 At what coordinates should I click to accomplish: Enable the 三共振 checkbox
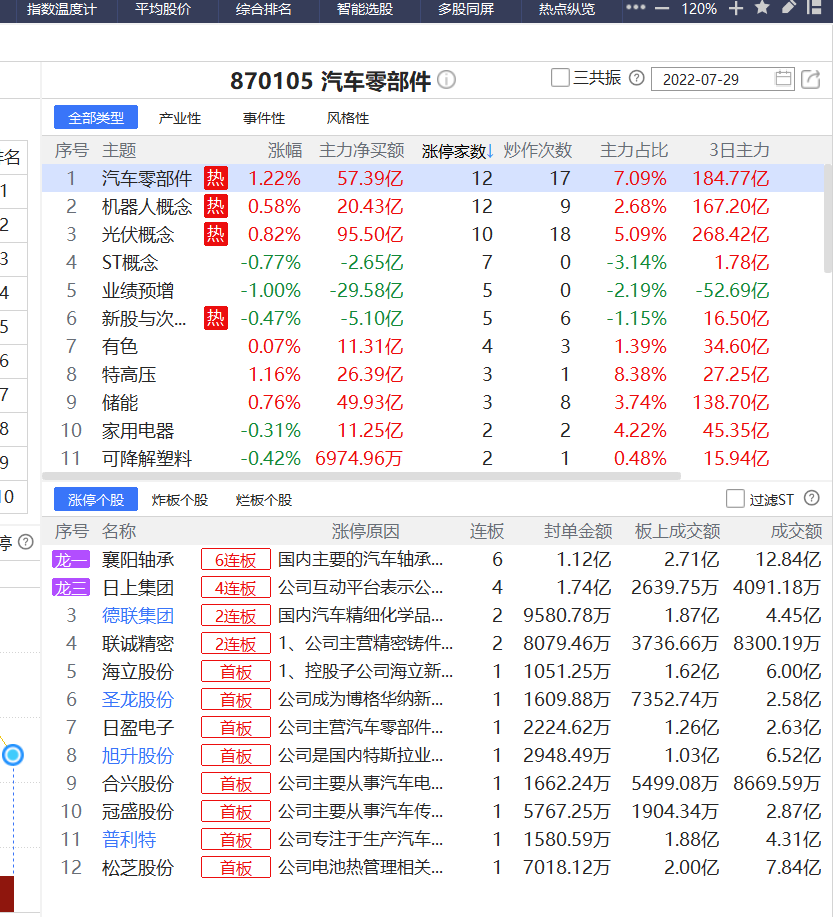tap(560, 78)
